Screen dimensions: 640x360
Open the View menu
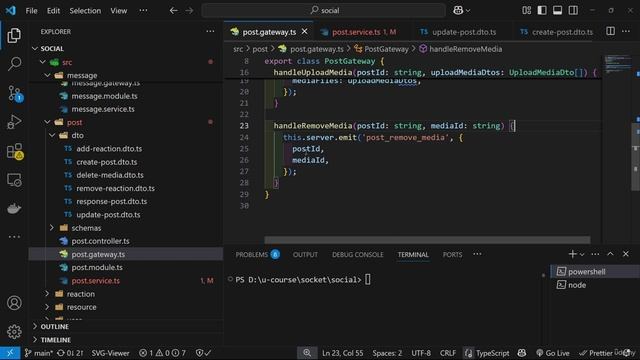(x=118, y=11)
